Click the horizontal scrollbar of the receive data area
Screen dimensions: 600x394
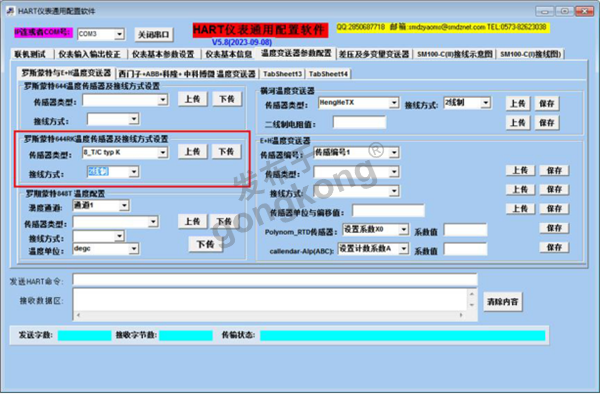coord(270,315)
